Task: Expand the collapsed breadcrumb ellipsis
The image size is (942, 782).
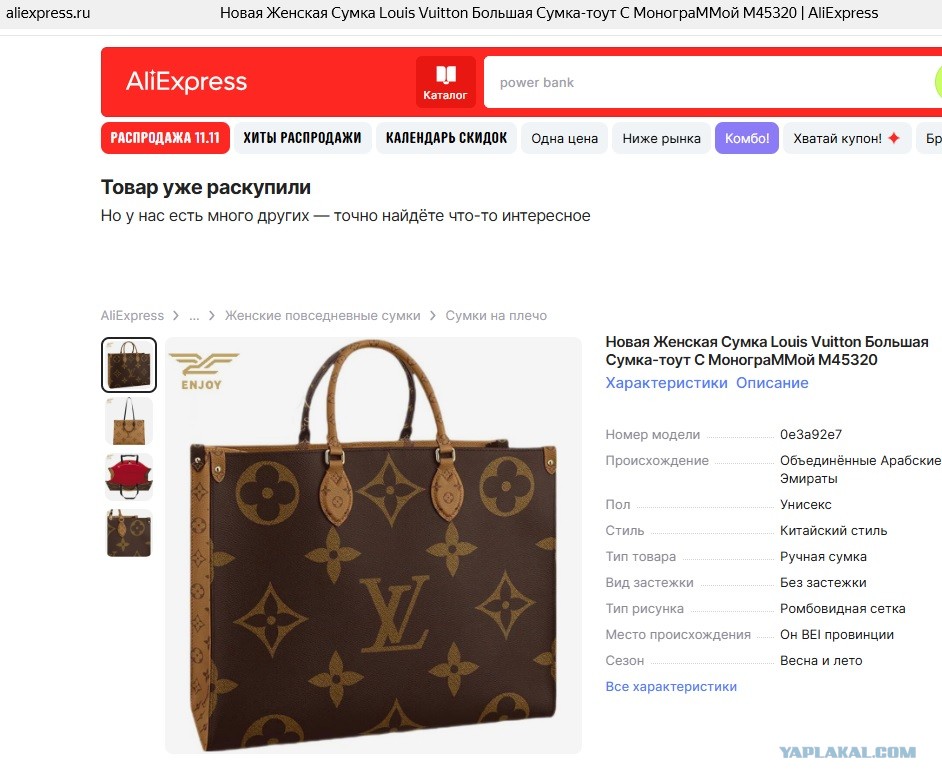Action: (x=194, y=315)
